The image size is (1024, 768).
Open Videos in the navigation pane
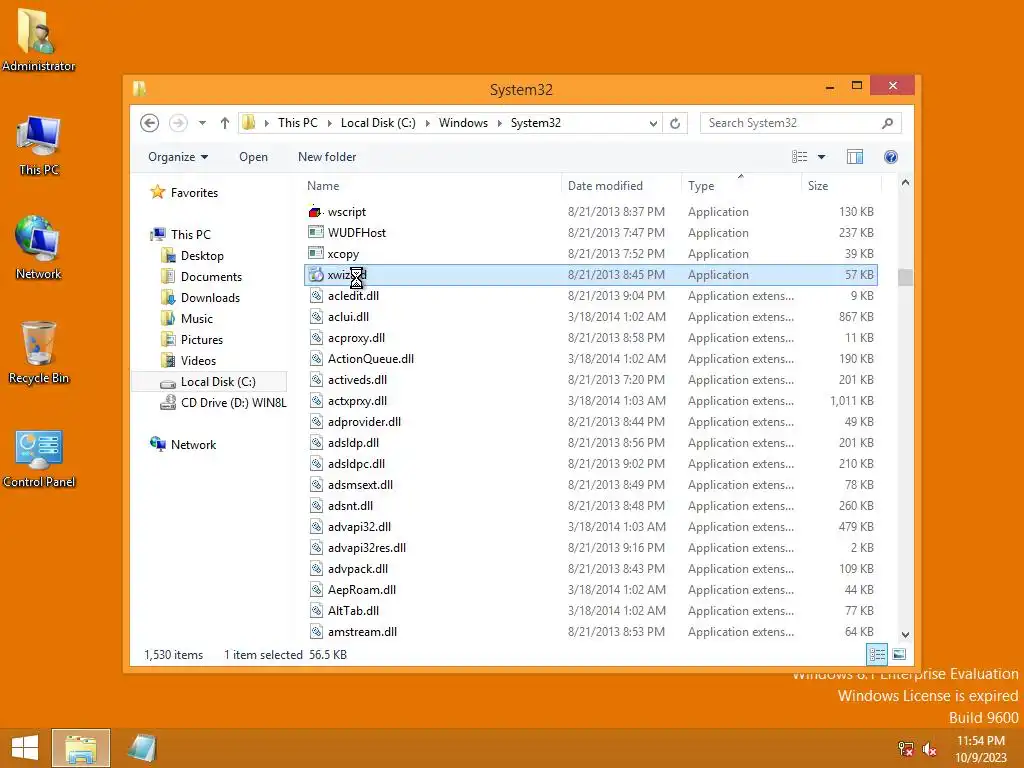188,360
